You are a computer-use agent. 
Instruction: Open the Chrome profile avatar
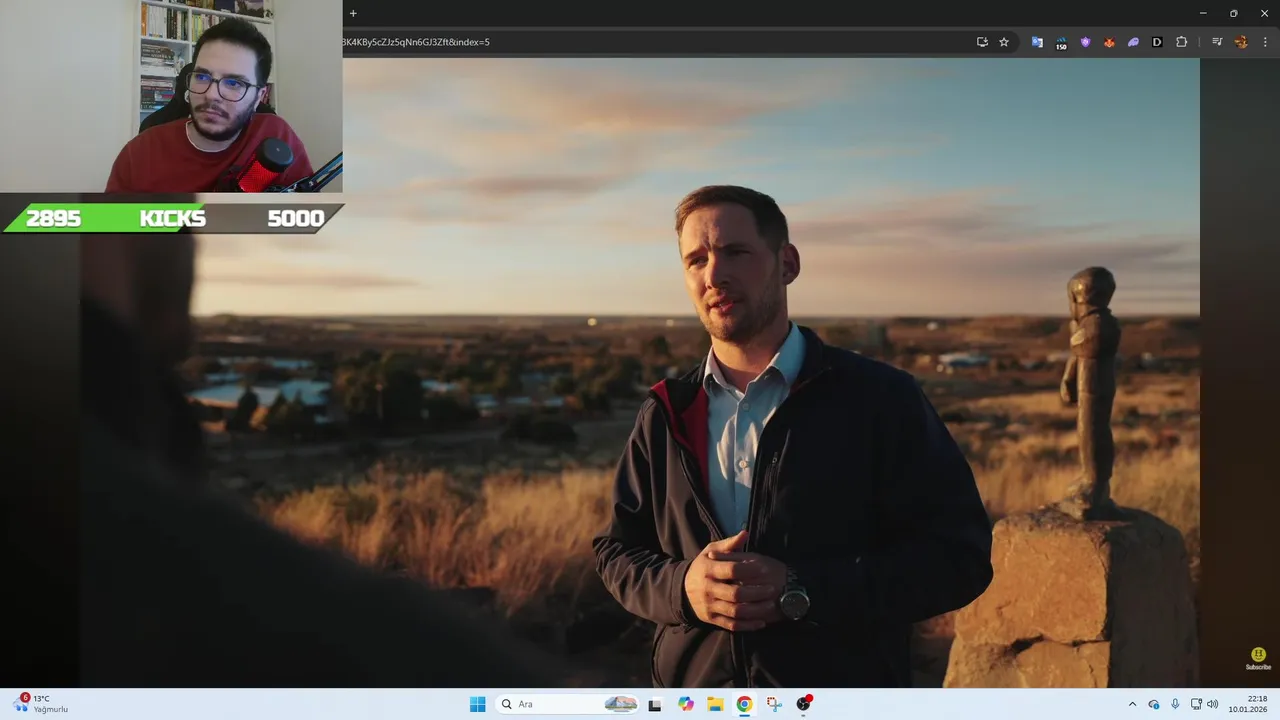point(1241,42)
